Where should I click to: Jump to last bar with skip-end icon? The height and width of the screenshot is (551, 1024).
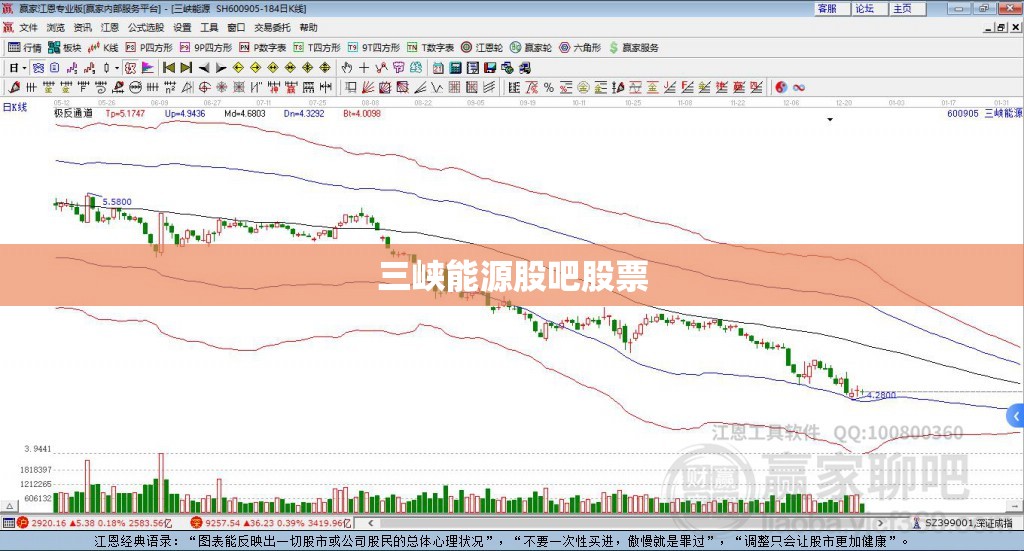click(x=186, y=68)
